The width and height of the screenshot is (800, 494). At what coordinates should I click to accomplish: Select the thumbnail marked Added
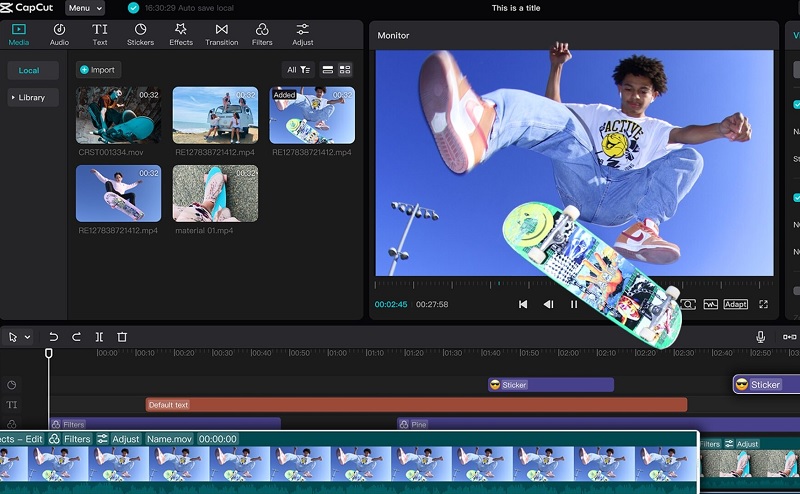[x=312, y=115]
